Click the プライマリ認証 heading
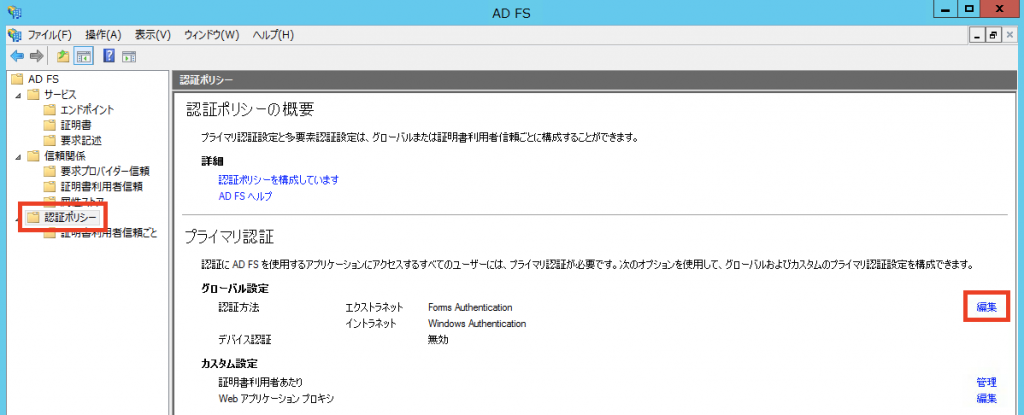The height and width of the screenshot is (415, 1024). pyautogui.click(x=229, y=235)
